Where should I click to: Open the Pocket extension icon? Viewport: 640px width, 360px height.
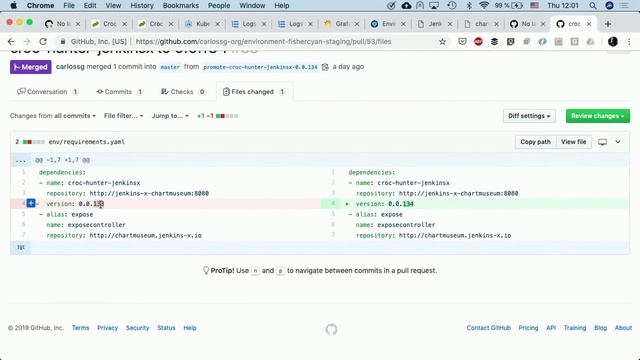coord(462,42)
